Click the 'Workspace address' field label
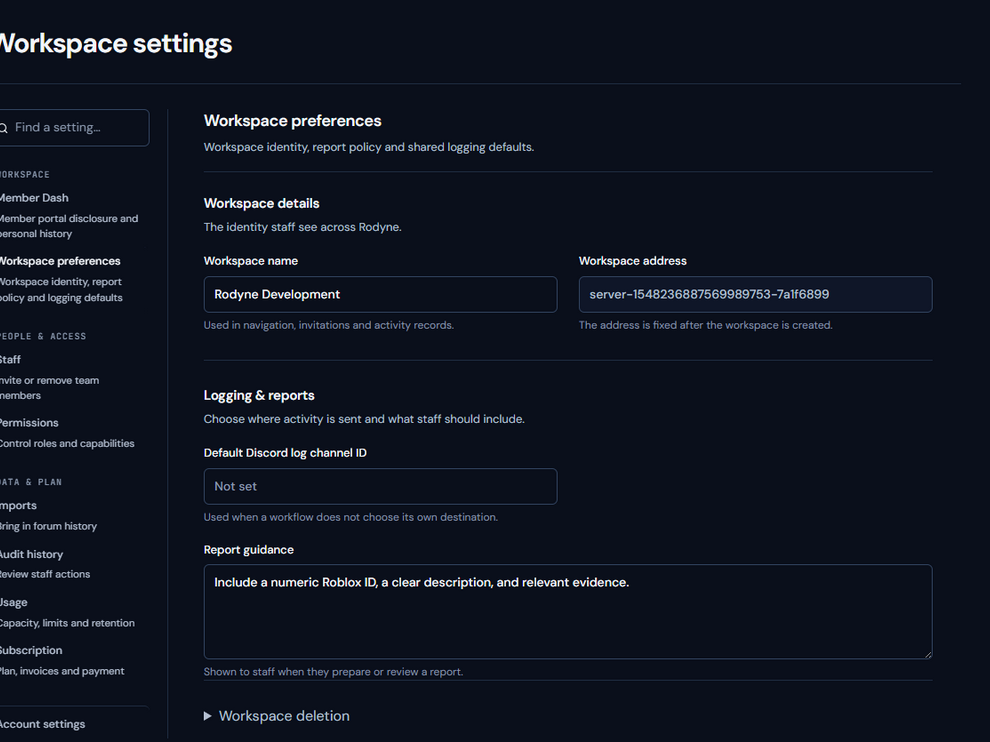This screenshot has height=742, width=990. pyautogui.click(x=633, y=261)
